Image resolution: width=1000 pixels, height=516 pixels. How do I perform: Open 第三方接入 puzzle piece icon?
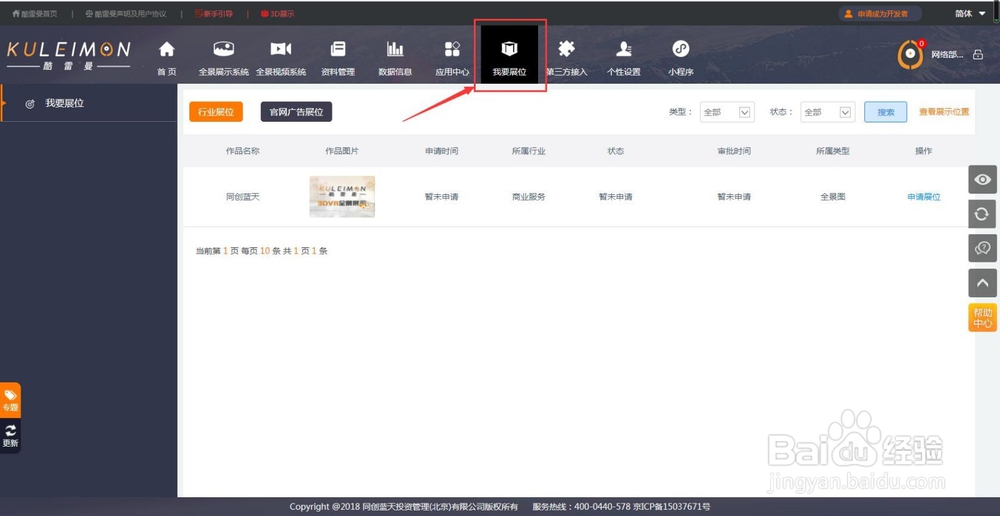(566, 49)
